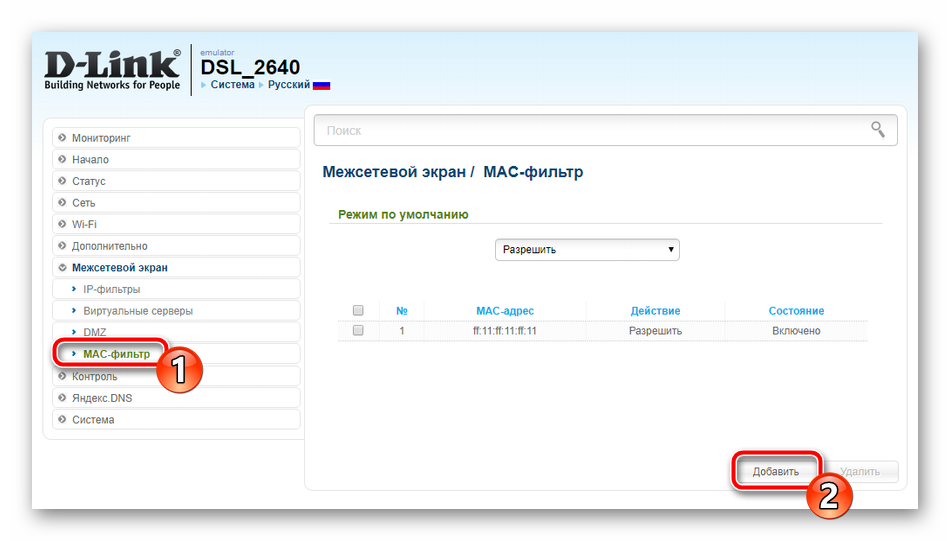
Task: Click the search magnifier icon
Action: (x=878, y=129)
